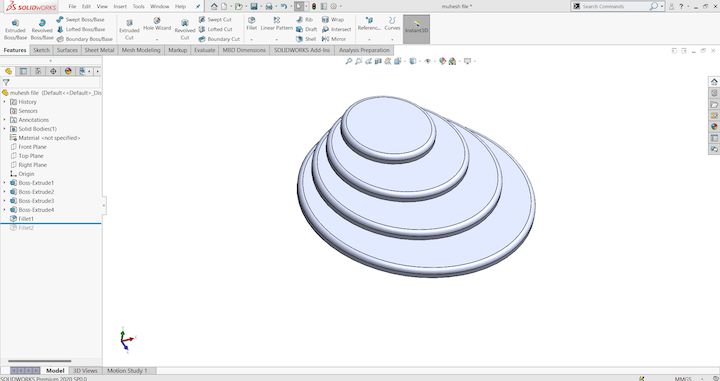
Task: Toggle the Hide/Show Items eye icon
Action: (x=428, y=61)
